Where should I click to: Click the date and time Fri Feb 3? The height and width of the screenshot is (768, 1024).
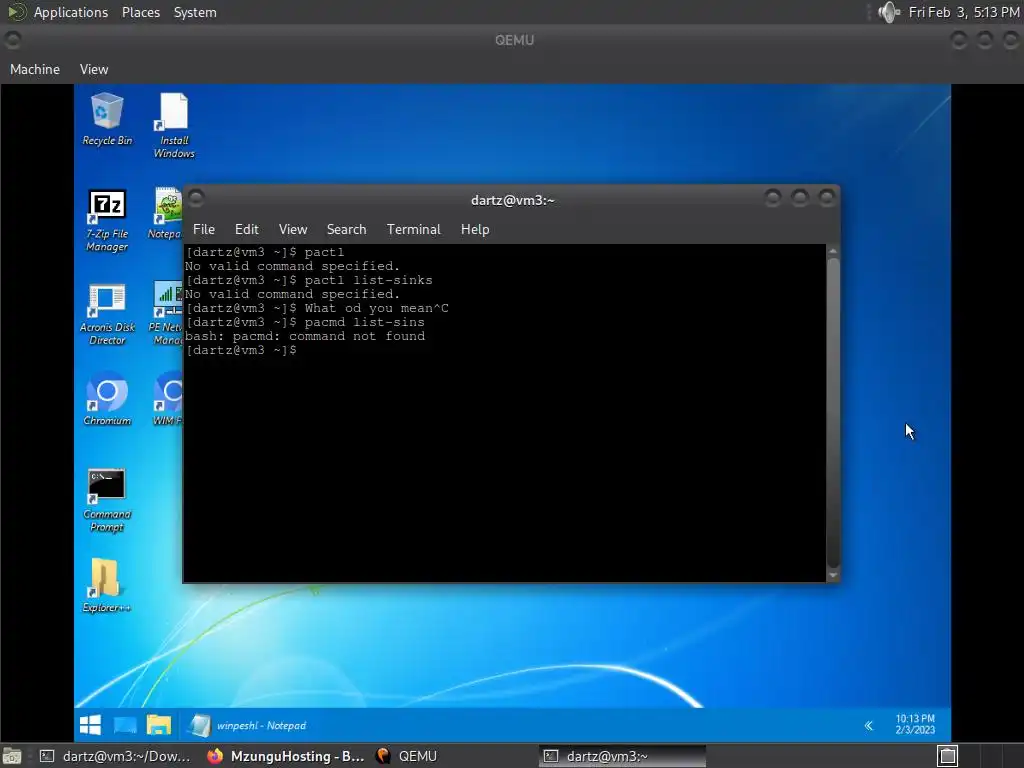[x=964, y=12]
